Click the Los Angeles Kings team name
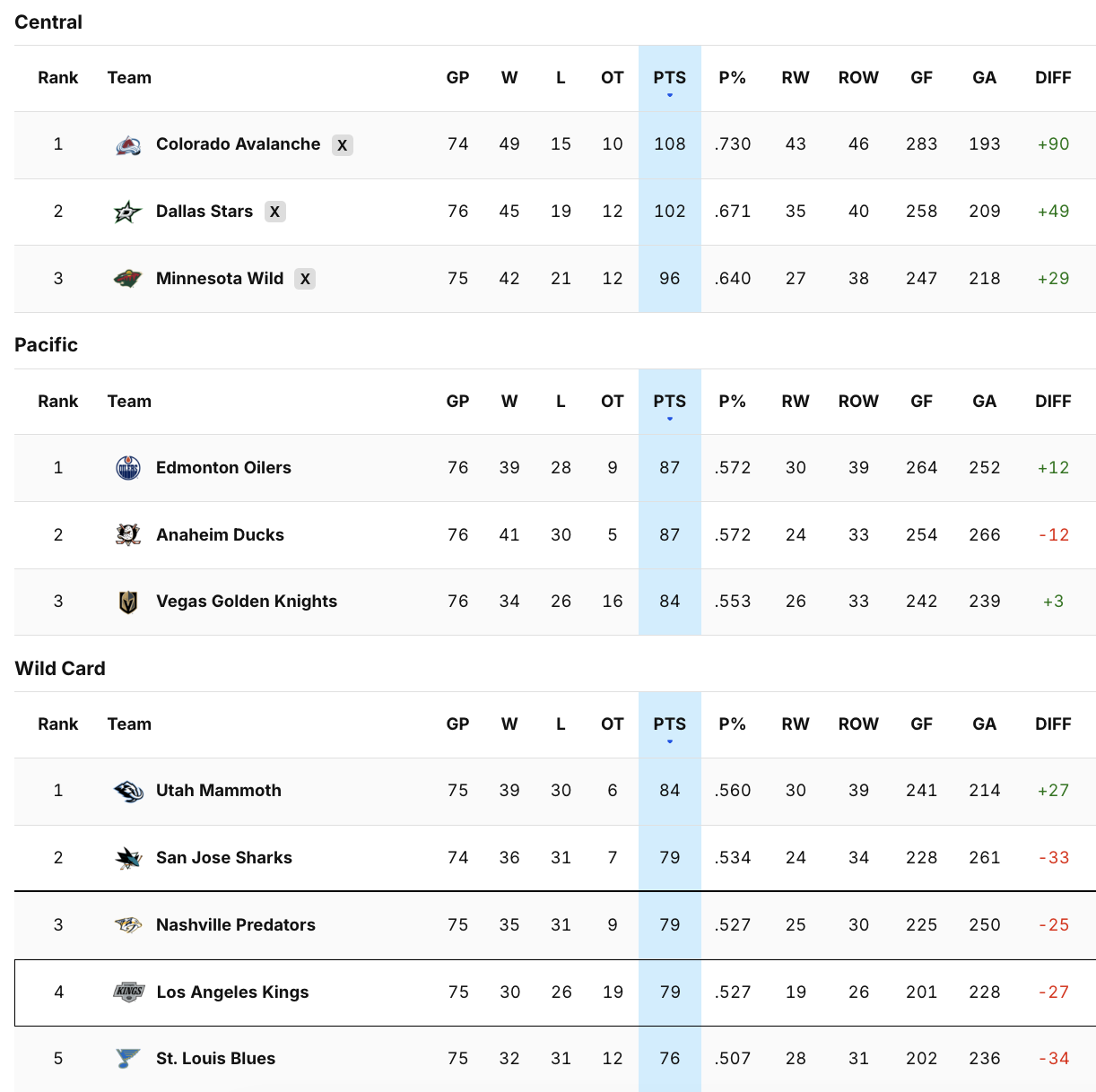The image size is (1096, 1092). tap(232, 992)
